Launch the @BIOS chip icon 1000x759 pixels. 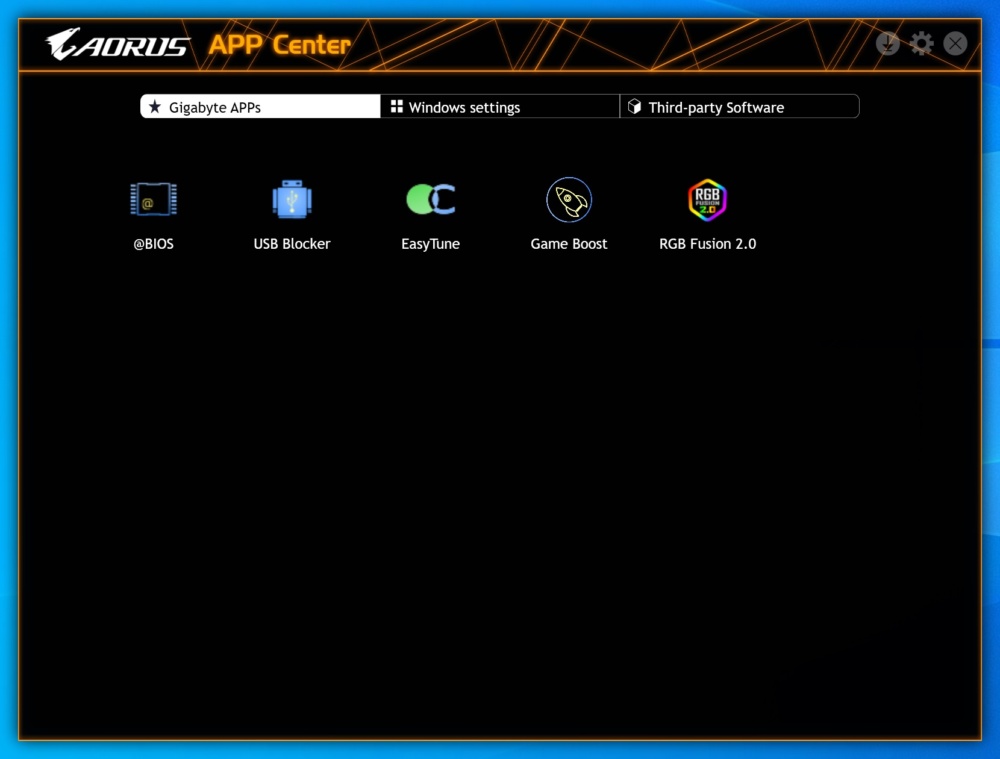tap(153, 199)
